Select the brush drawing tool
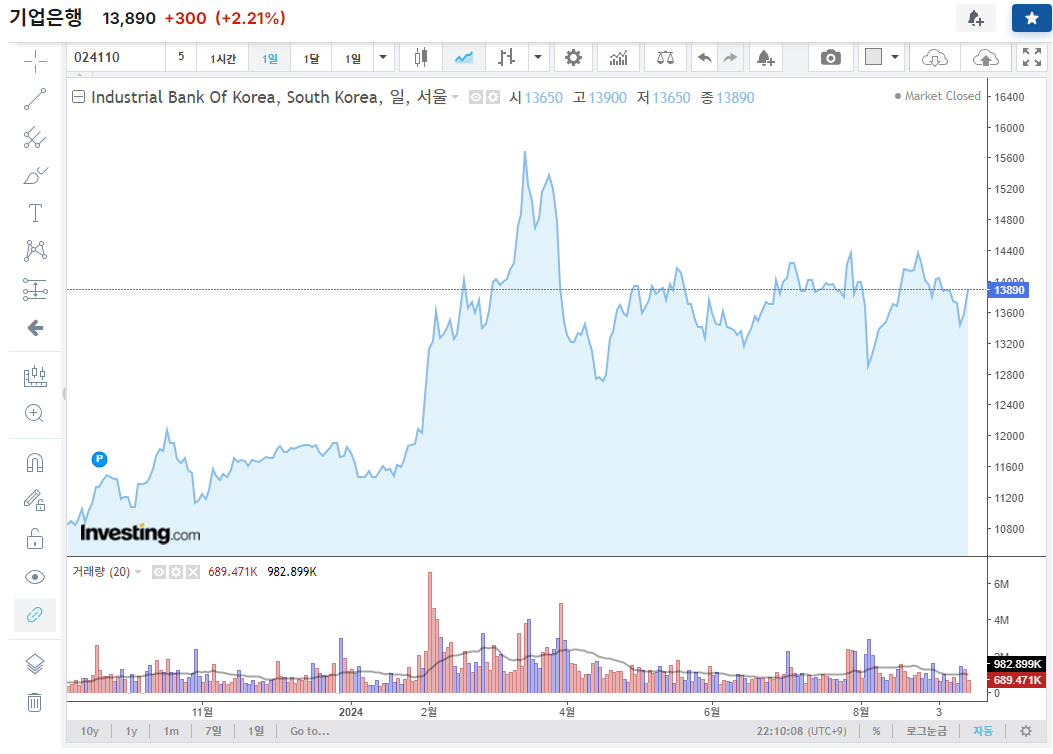This screenshot has width=1053, height=754. (x=35, y=175)
